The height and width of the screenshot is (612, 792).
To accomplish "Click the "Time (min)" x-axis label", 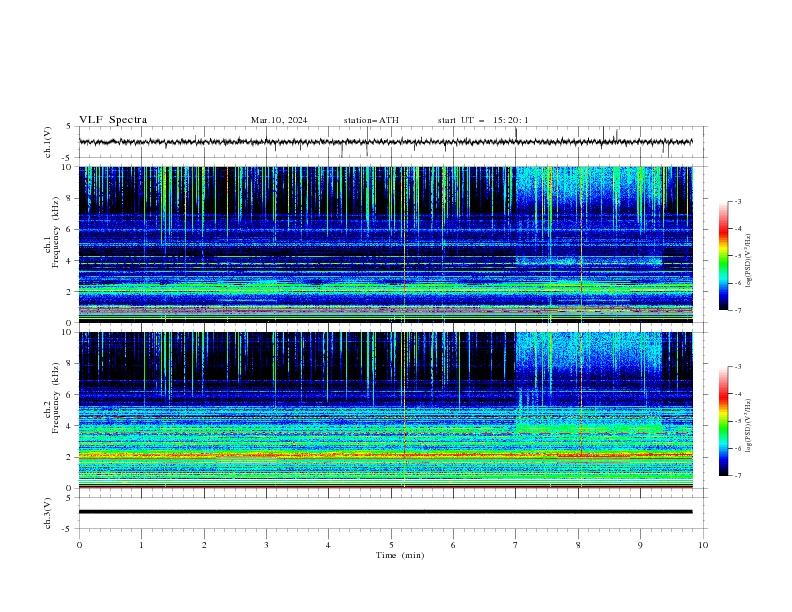I will pos(400,555).
